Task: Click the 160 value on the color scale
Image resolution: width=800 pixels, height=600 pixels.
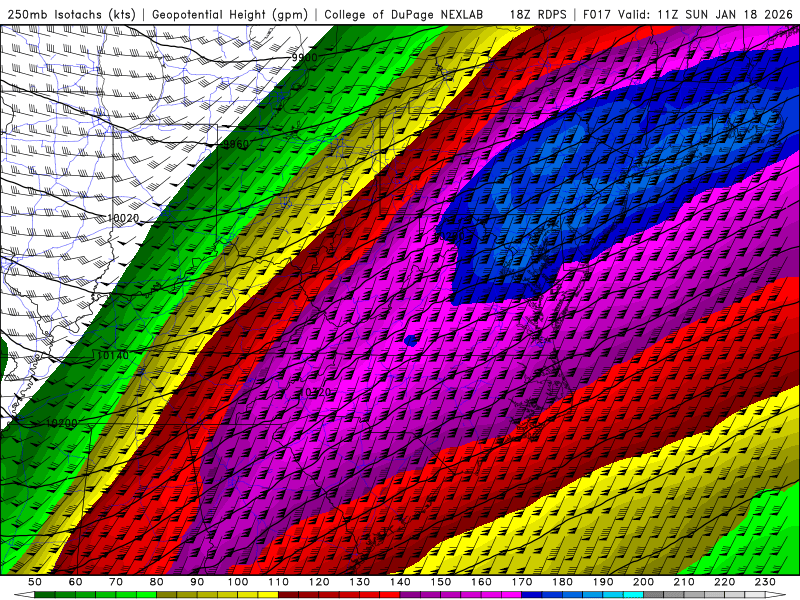Action: point(481,582)
